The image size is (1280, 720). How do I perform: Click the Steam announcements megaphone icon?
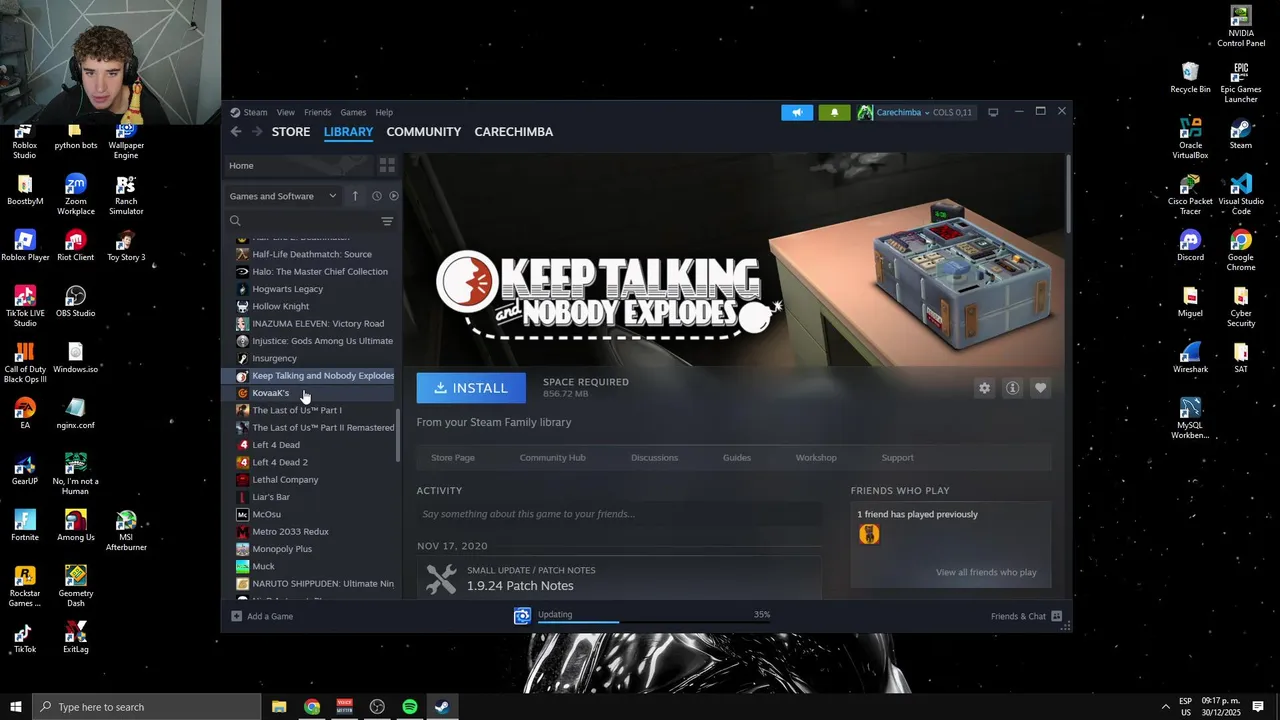pos(797,112)
